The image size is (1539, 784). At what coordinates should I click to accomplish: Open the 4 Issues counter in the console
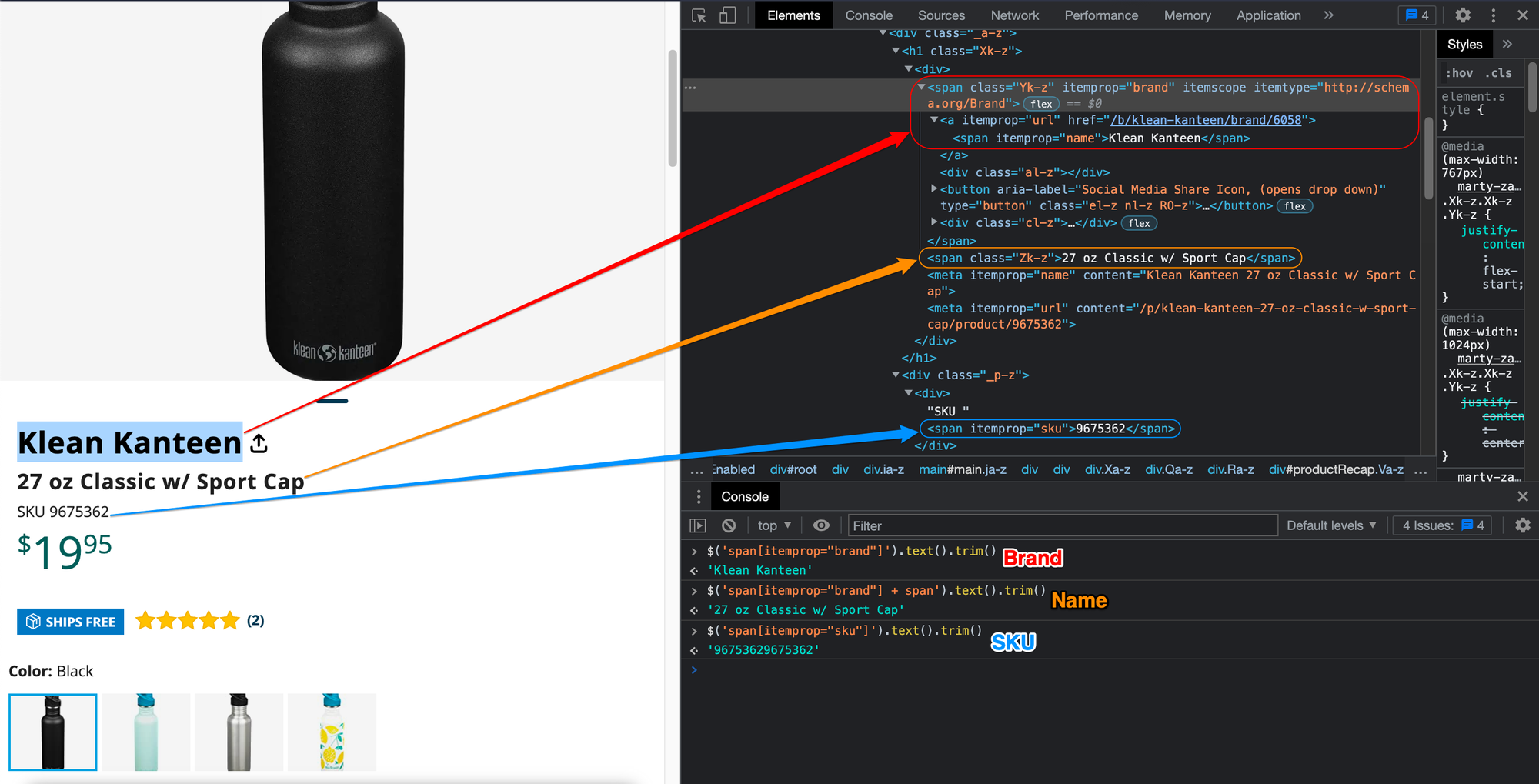pos(1443,525)
